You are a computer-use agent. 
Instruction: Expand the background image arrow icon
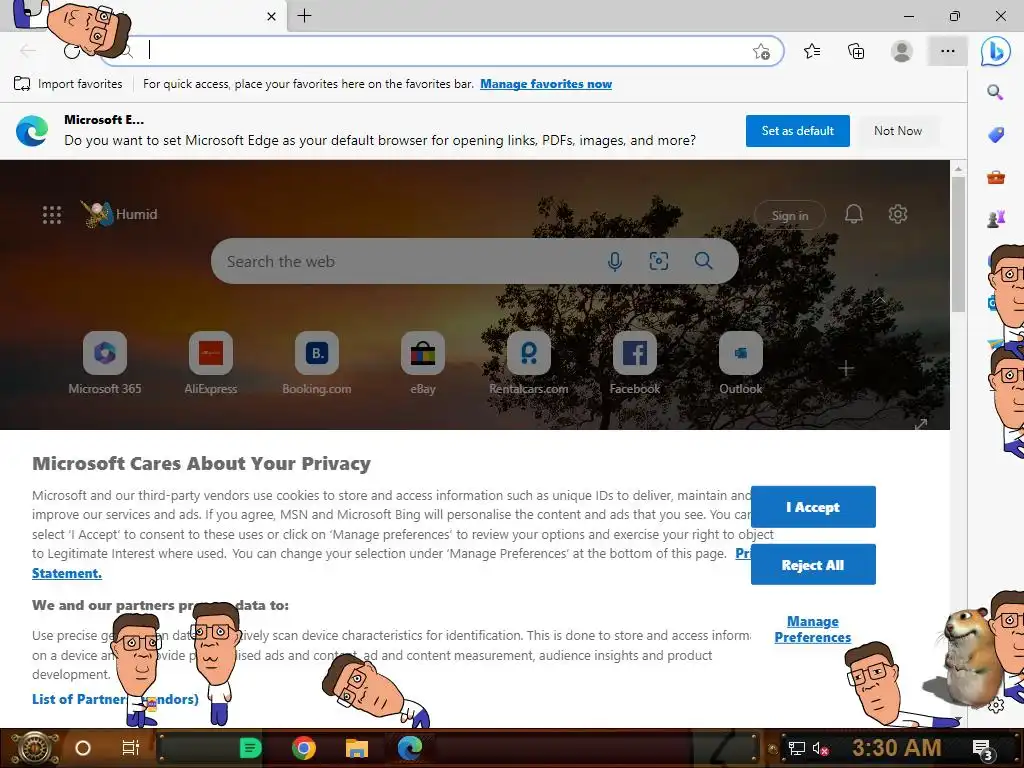point(921,424)
